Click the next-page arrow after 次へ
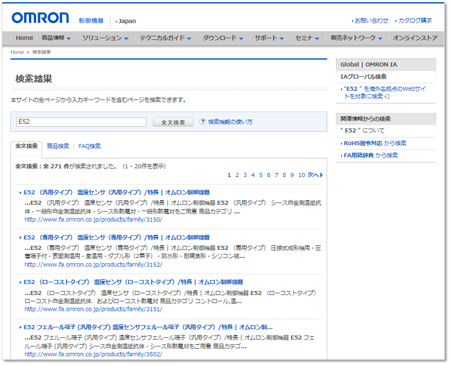 tap(321, 175)
